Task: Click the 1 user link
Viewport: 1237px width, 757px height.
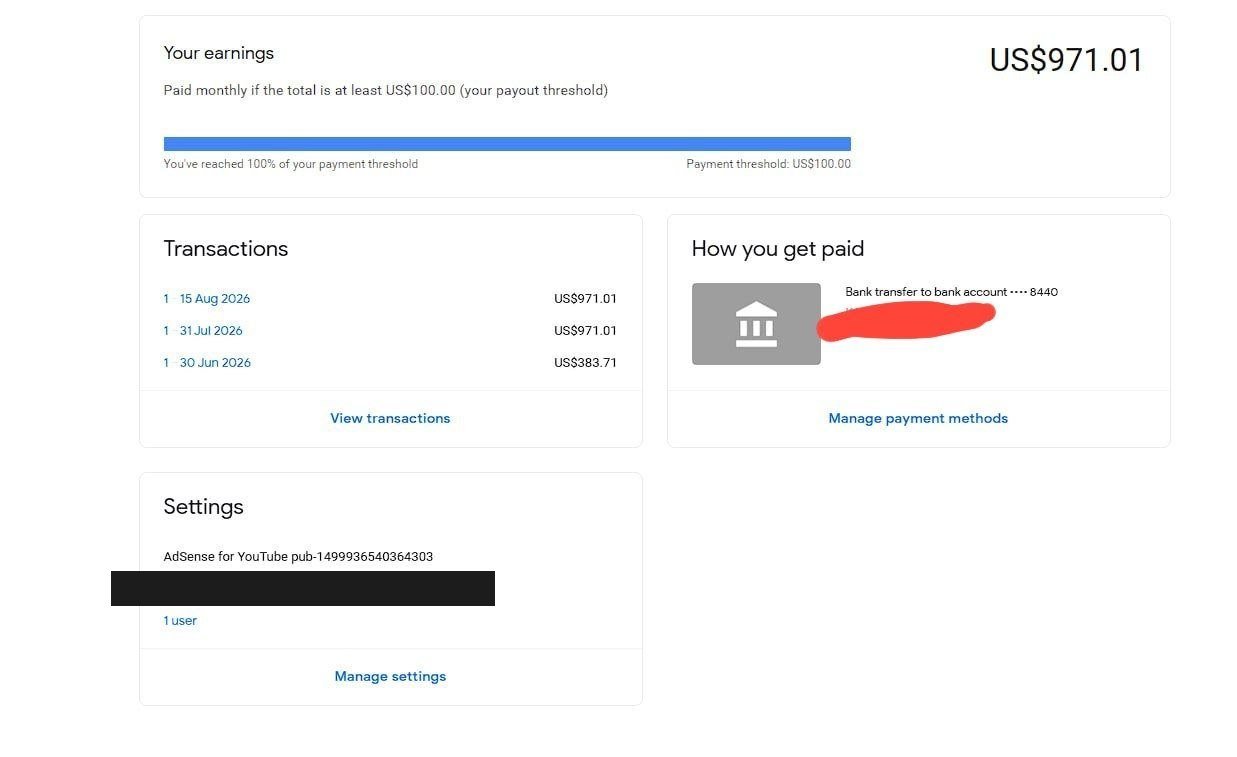Action: (180, 621)
